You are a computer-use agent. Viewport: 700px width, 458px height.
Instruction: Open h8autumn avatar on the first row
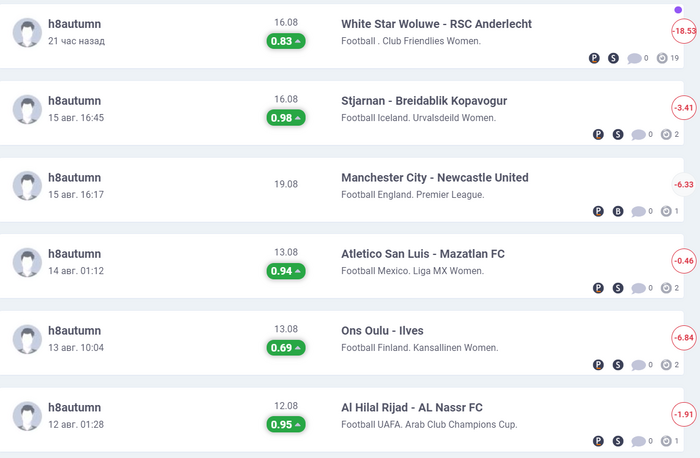coord(28,32)
